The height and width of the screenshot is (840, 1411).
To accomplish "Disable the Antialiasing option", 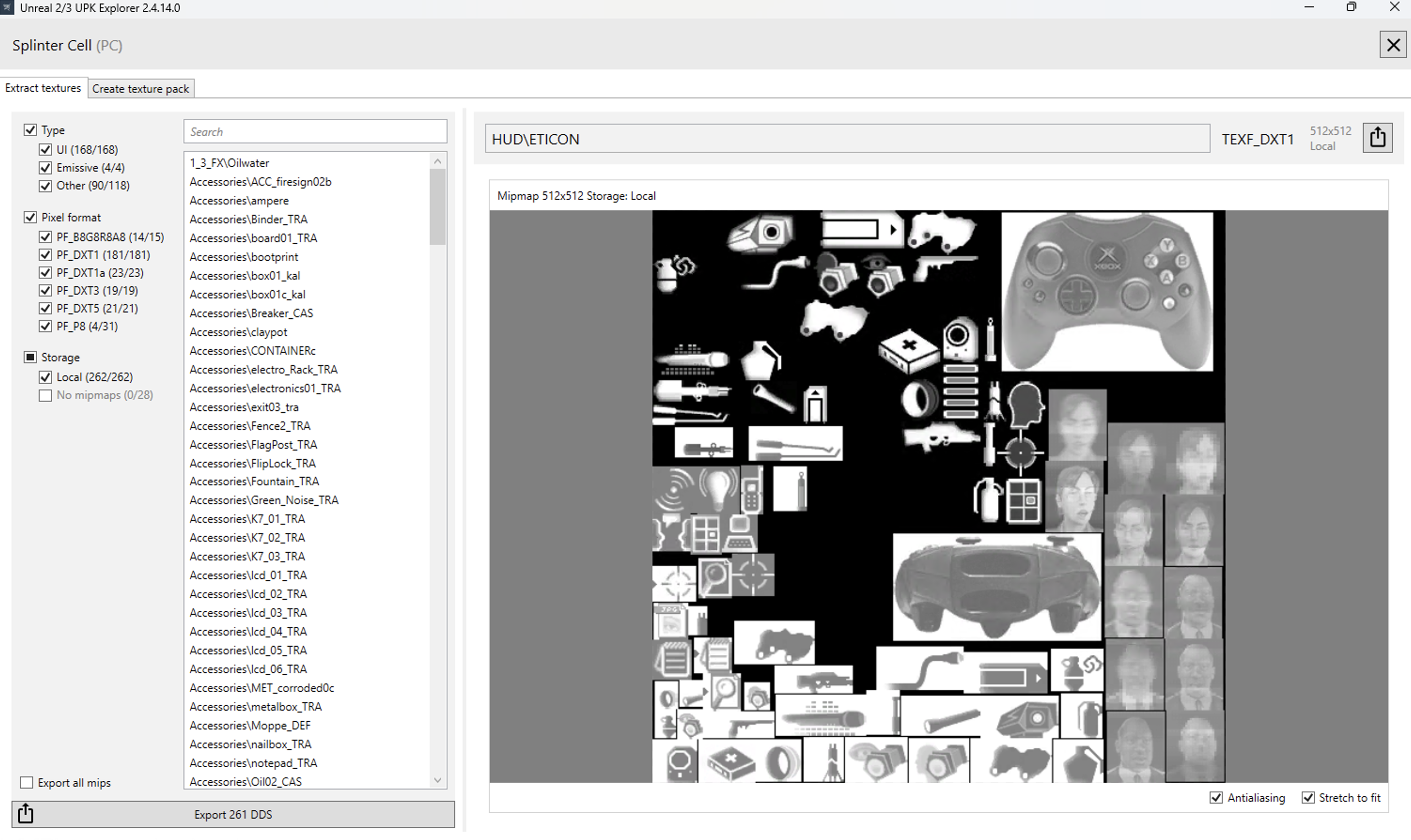I will (1215, 798).
